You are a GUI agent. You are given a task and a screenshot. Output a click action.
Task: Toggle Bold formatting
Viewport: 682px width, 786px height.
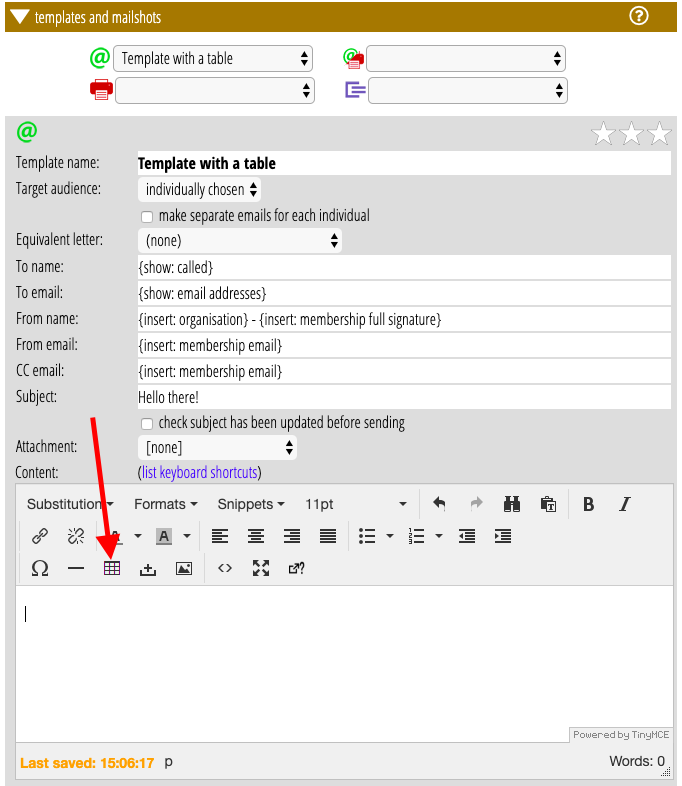coord(588,504)
